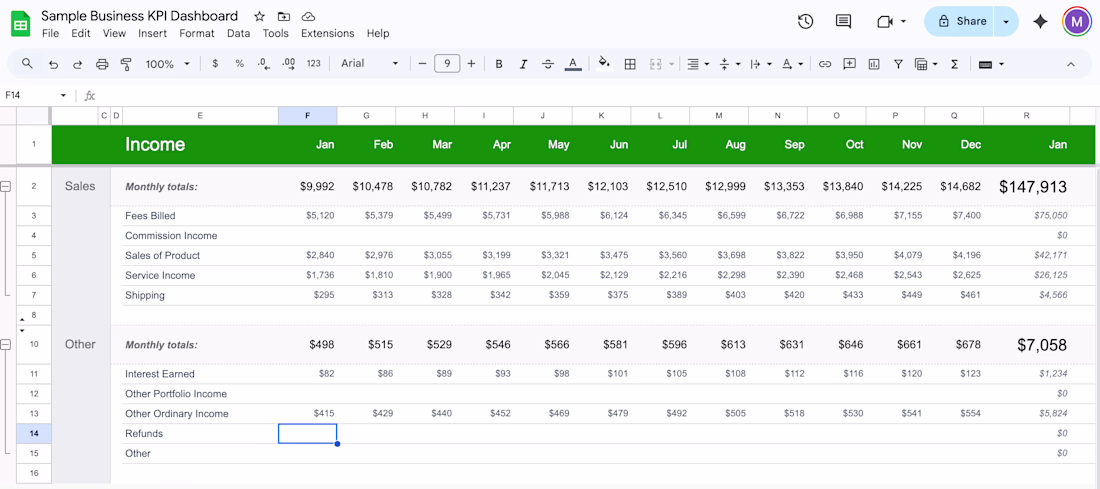
Task: Click the borders grid icon
Action: (630, 64)
